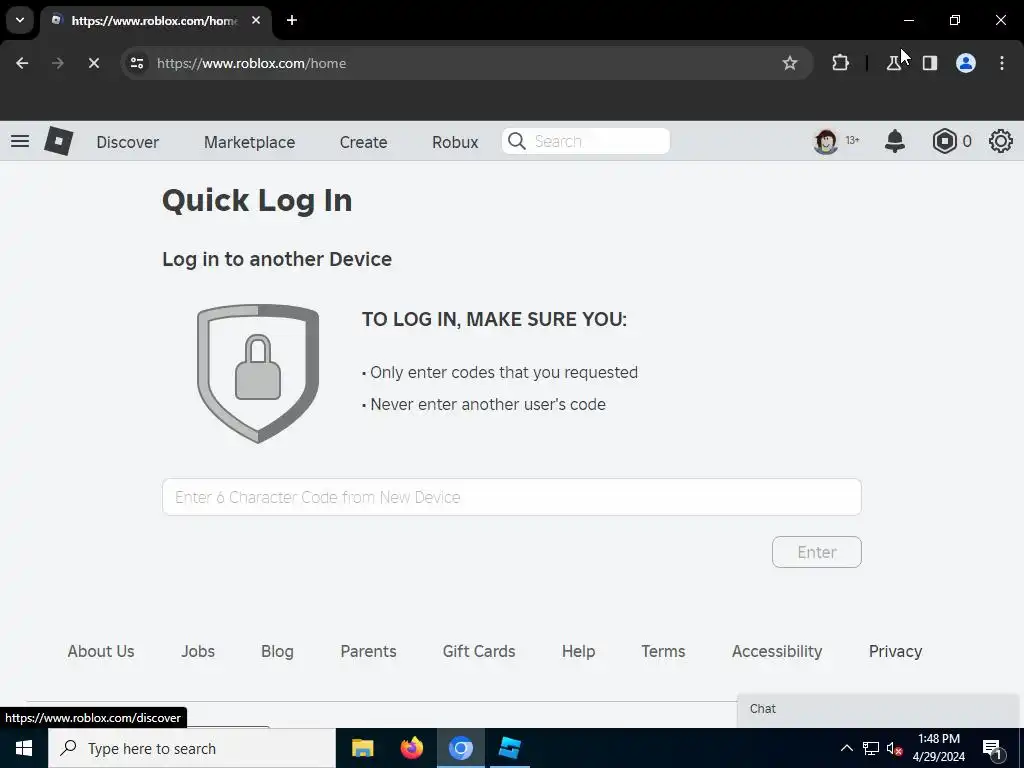
Task: Close the roblox.com/home tab
Action: (x=256, y=20)
